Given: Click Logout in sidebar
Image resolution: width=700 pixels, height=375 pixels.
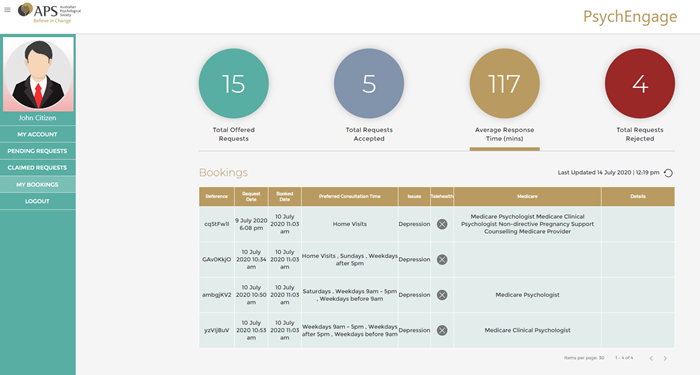Looking at the screenshot, I should point(38,201).
